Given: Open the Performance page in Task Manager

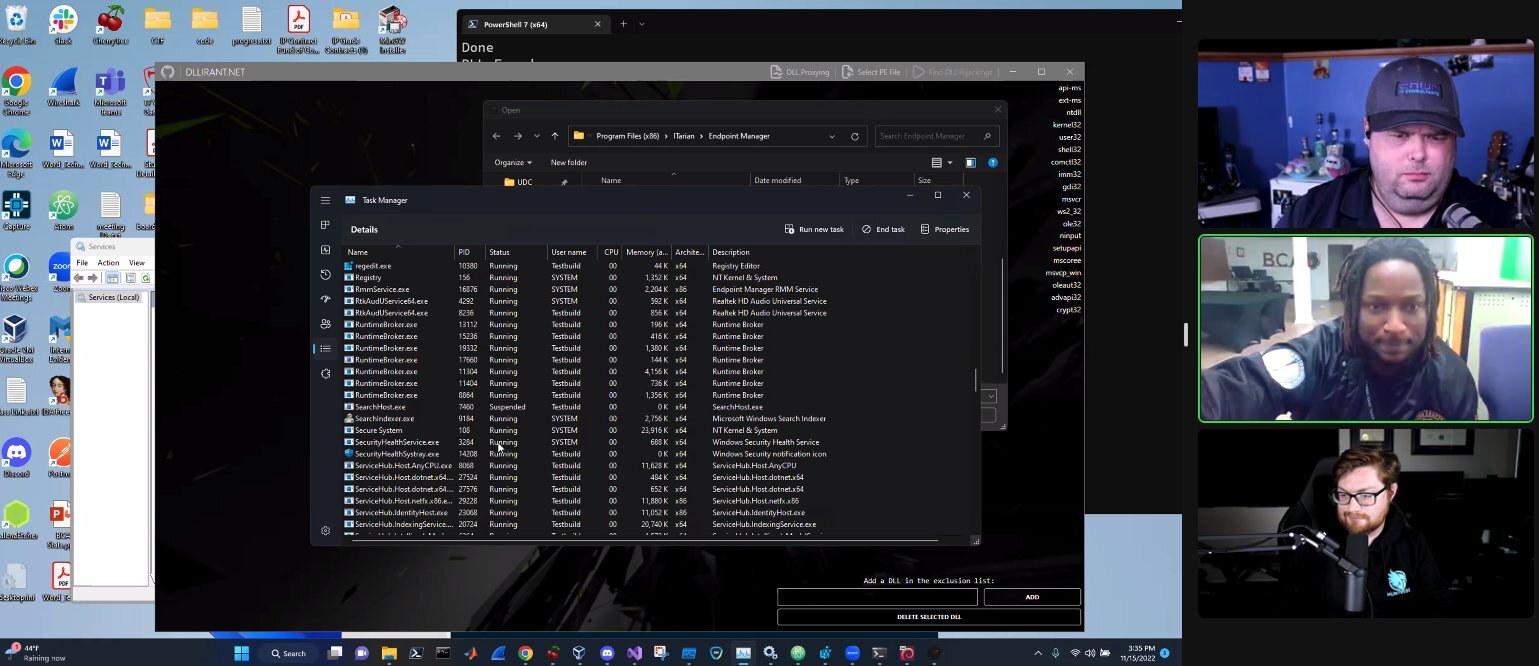Looking at the screenshot, I should pyautogui.click(x=325, y=250).
